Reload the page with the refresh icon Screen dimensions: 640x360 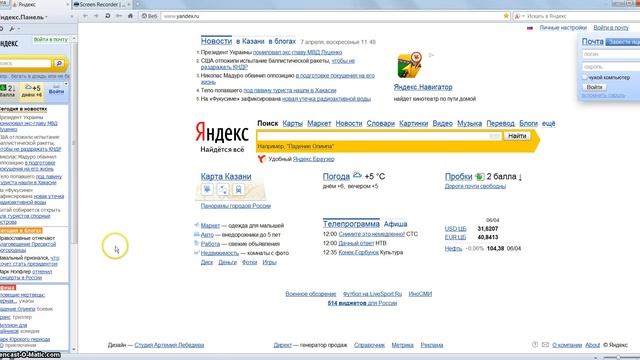coord(107,16)
